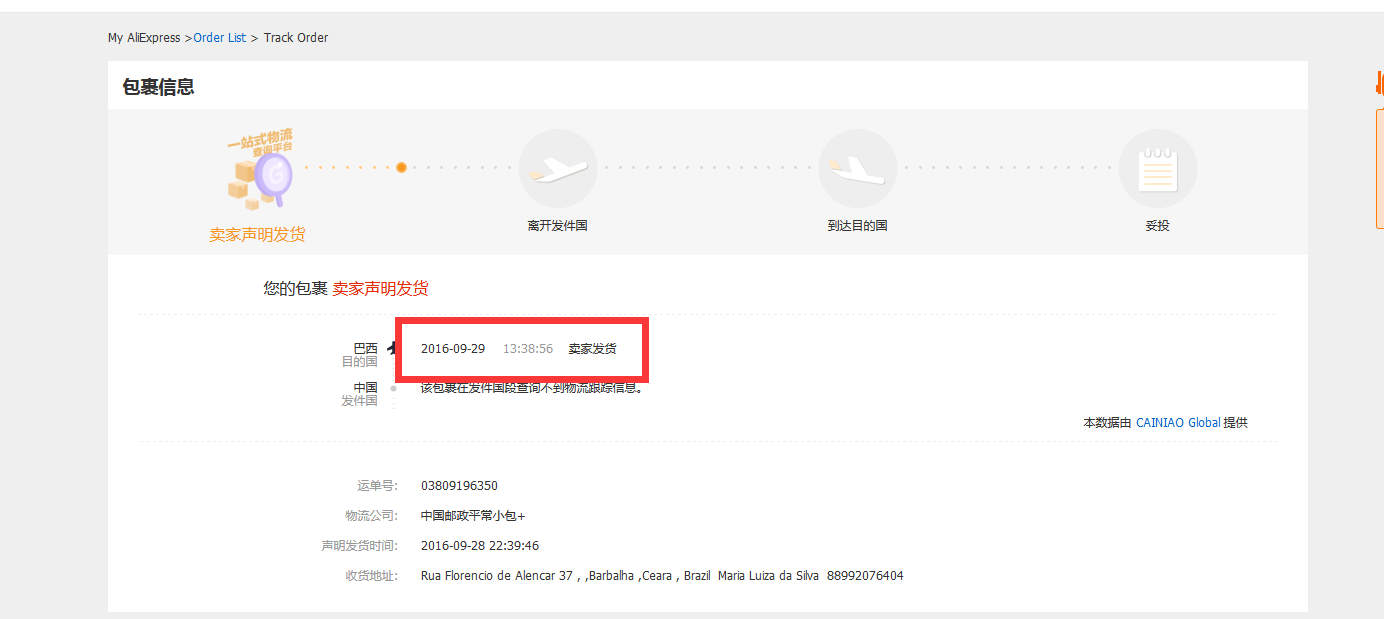Click the notepad delivery icon for 妥投
Viewport: 1384px width, 619px height.
(x=1158, y=169)
